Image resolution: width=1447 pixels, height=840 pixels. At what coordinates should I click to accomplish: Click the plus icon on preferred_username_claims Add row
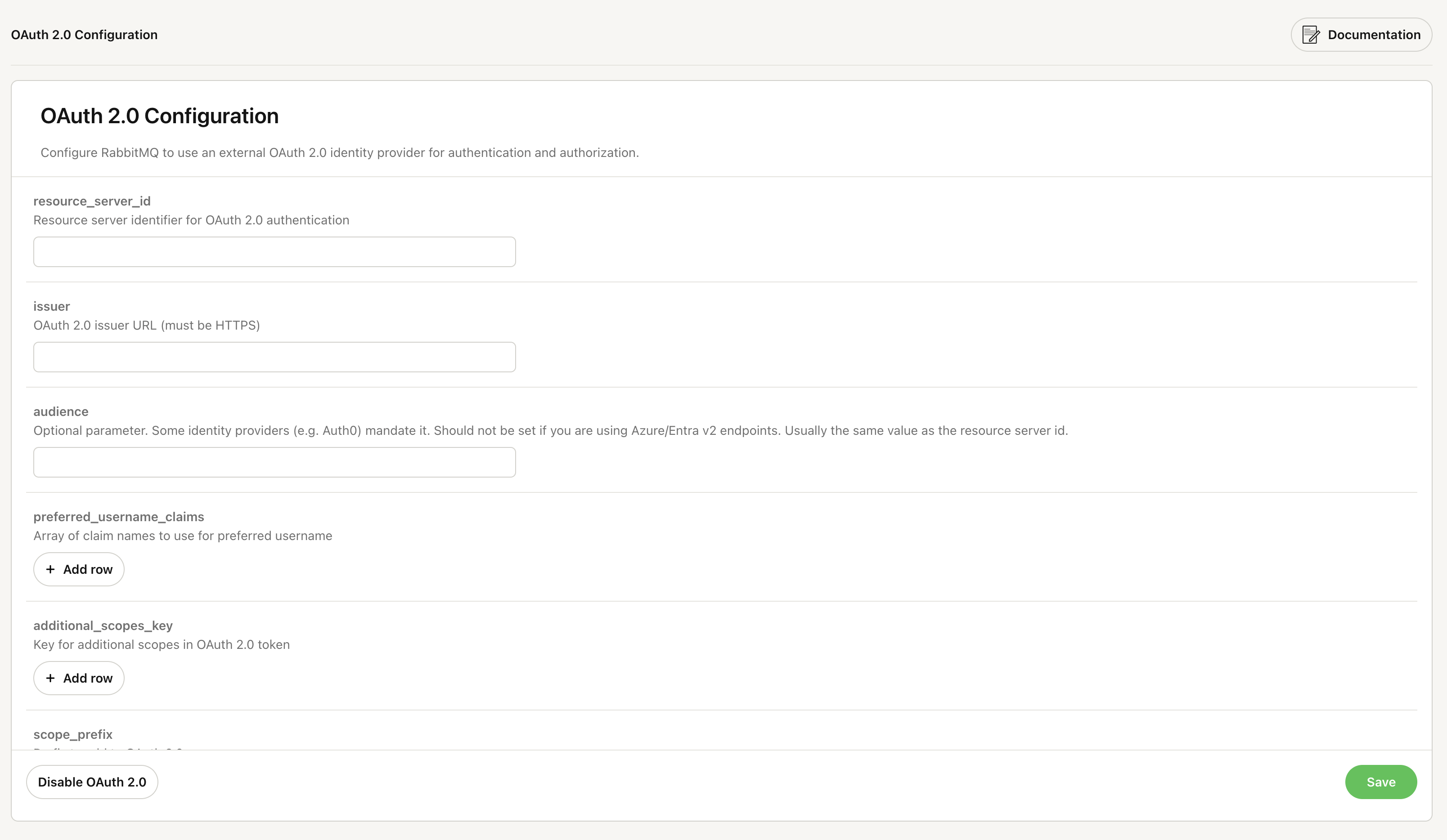50,568
